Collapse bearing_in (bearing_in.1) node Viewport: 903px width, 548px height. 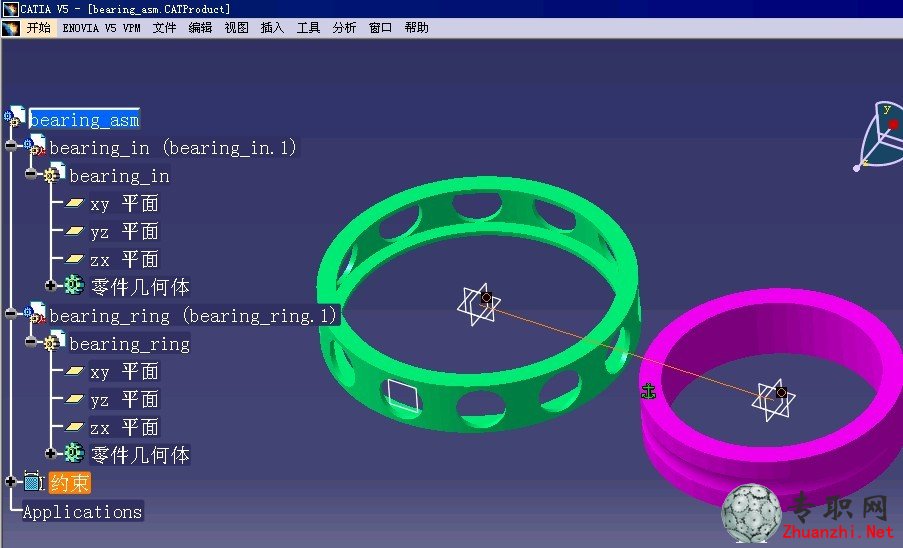[x=10, y=145]
